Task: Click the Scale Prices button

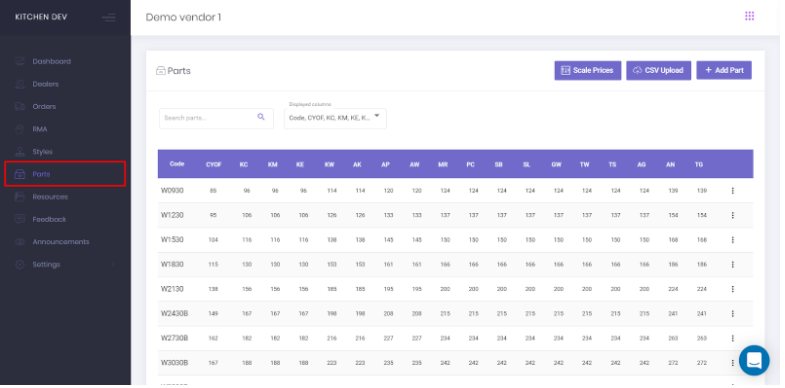Action: (588, 71)
